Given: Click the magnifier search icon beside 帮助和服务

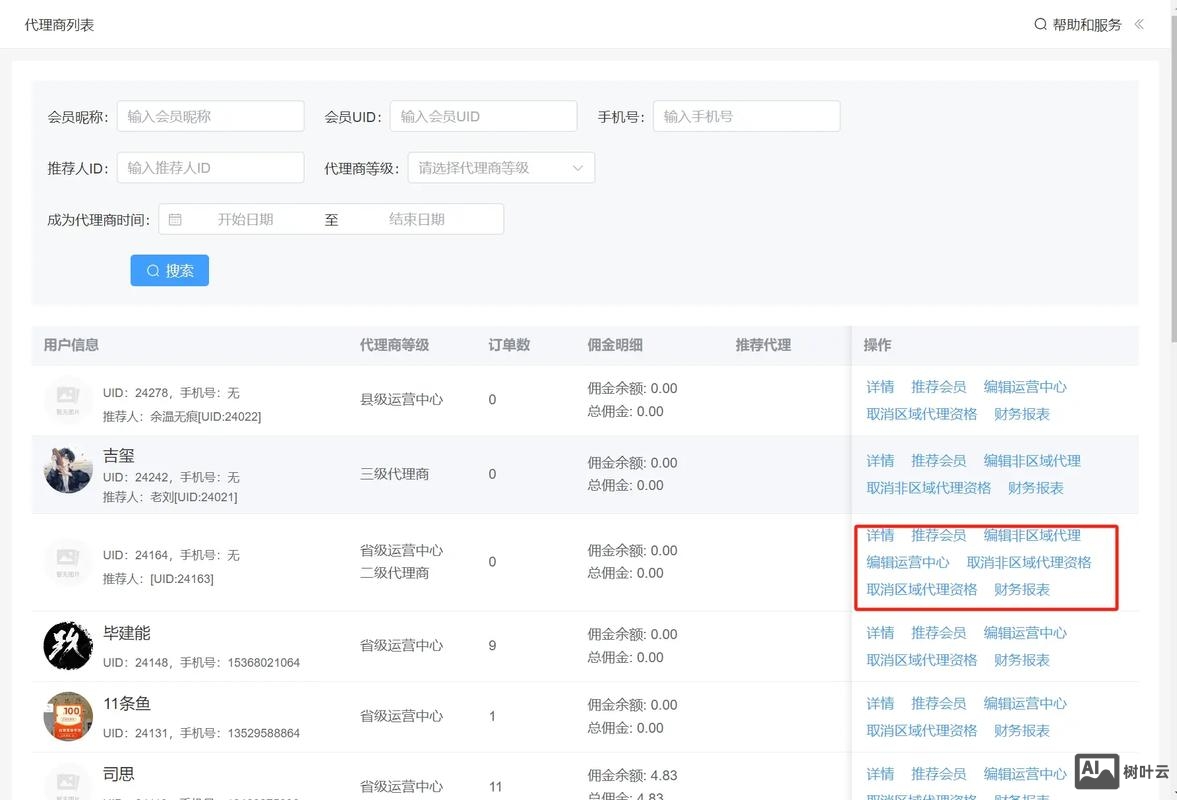Looking at the screenshot, I should 1041,24.
